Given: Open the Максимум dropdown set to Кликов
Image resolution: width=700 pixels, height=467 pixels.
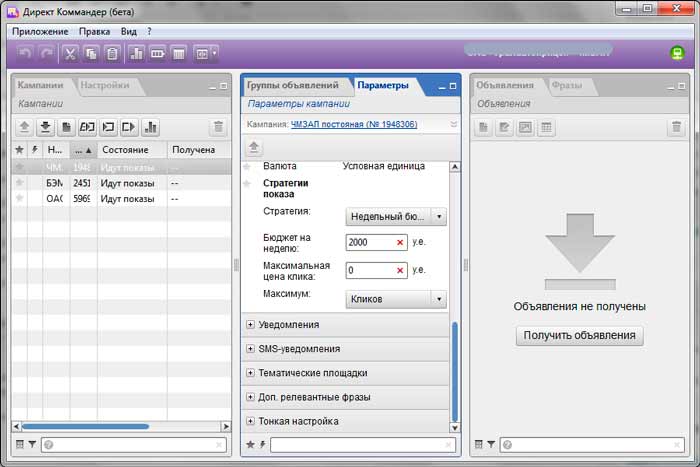Looking at the screenshot, I should [395, 298].
